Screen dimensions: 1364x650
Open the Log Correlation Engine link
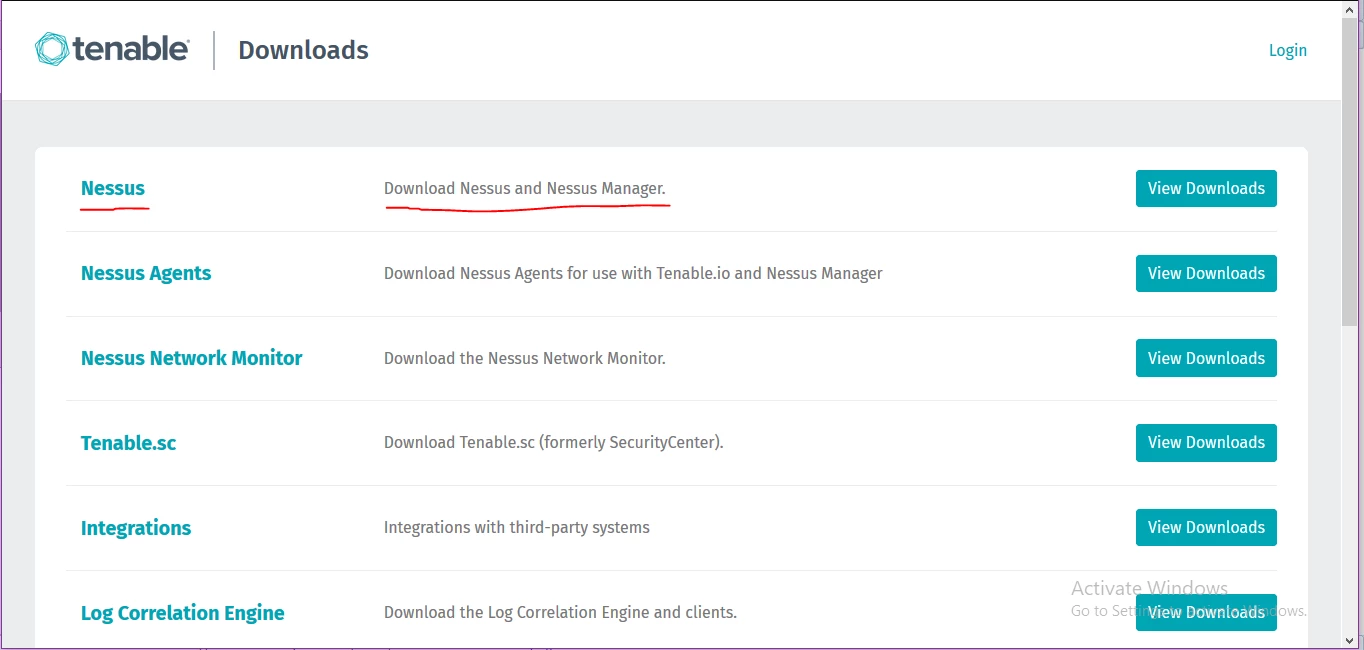click(182, 613)
